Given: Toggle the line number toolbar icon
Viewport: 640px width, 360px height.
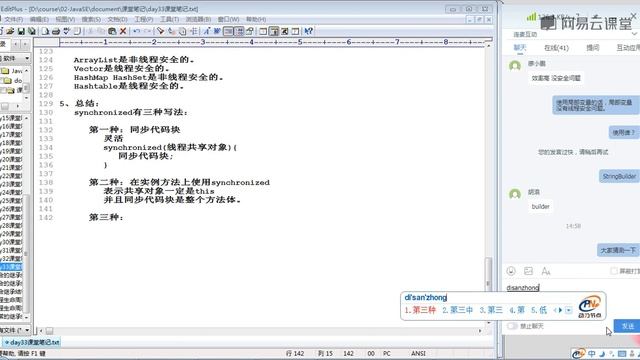Looking at the screenshot, I should (x=239, y=31).
